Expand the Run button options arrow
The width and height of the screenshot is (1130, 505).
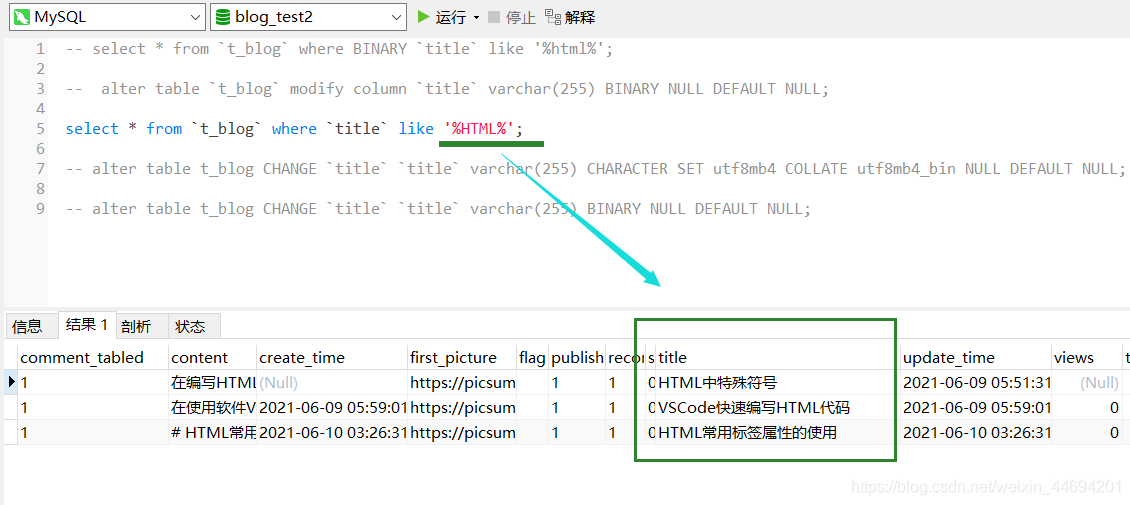(x=476, y=17)
